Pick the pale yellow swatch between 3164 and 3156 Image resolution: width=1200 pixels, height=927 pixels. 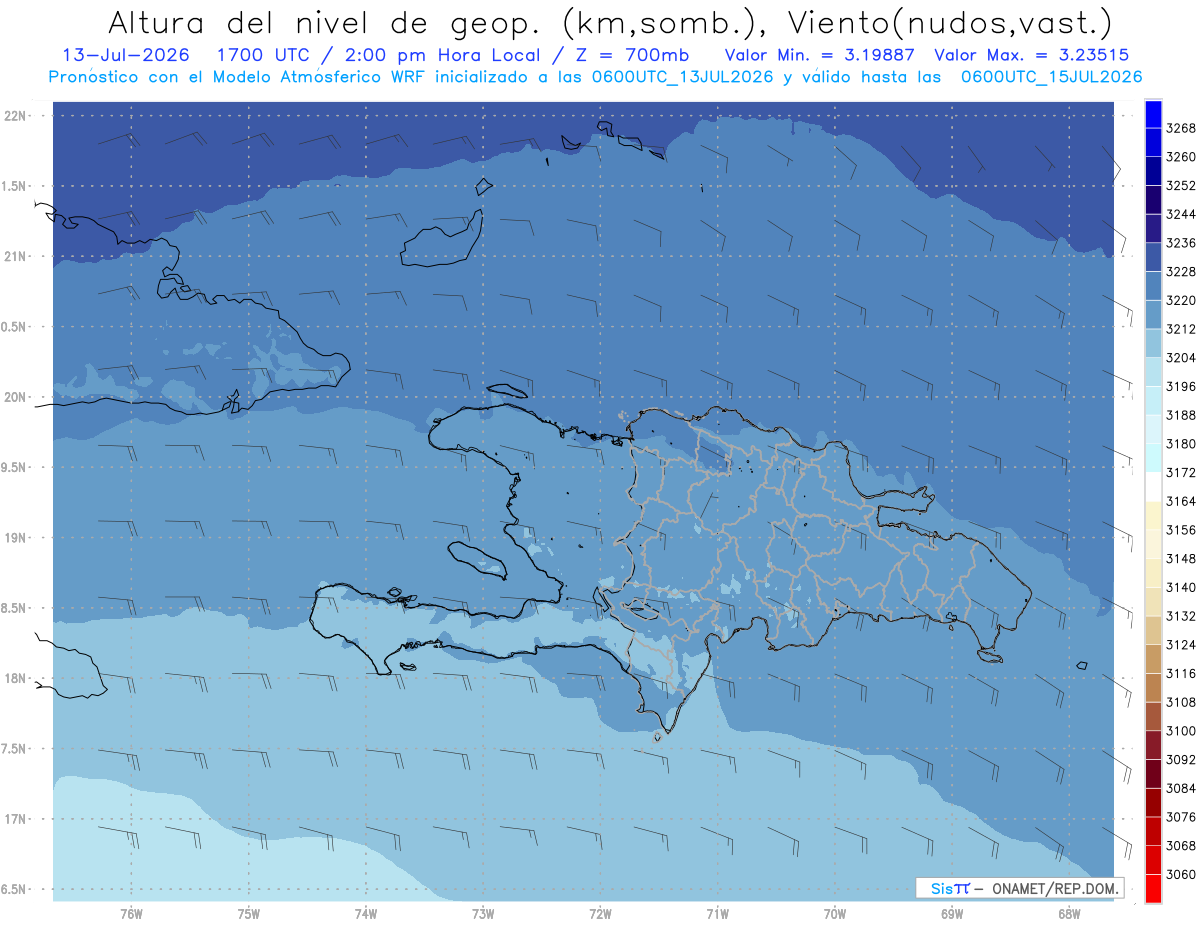click(1153, 516)
